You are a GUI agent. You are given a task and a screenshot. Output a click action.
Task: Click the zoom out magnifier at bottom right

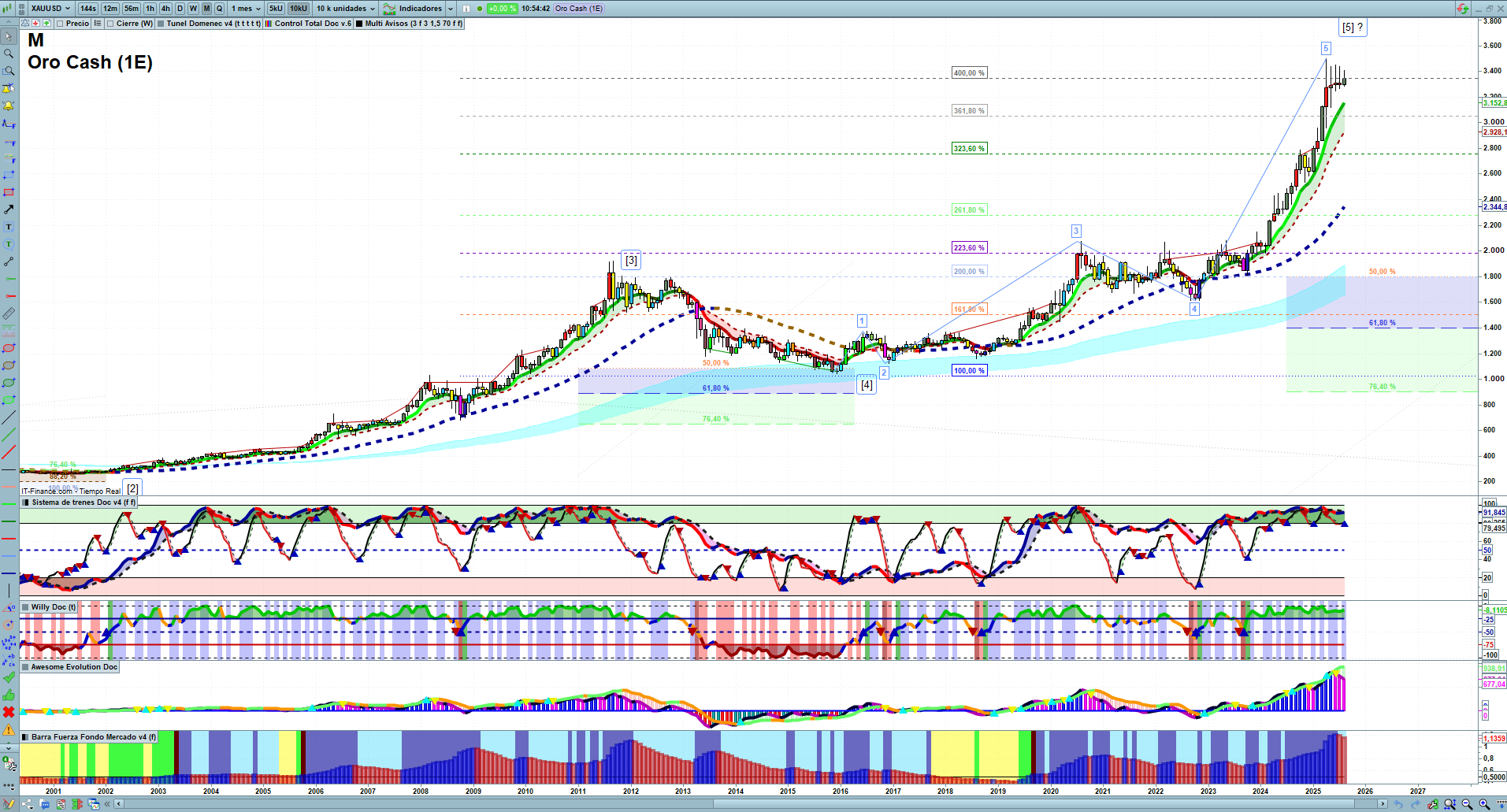[x=1467, y=804]
